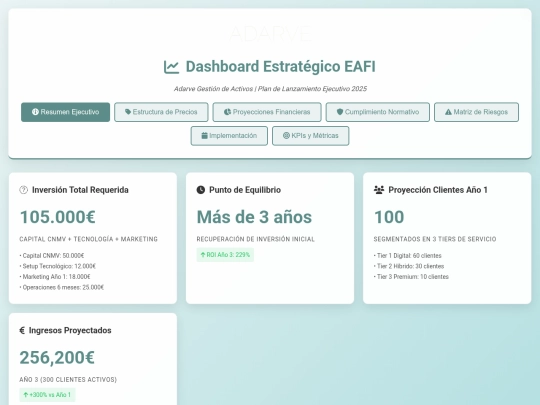
Task: Click the clock icon by Punto de Equilibrio
Action: pos(201,190)
